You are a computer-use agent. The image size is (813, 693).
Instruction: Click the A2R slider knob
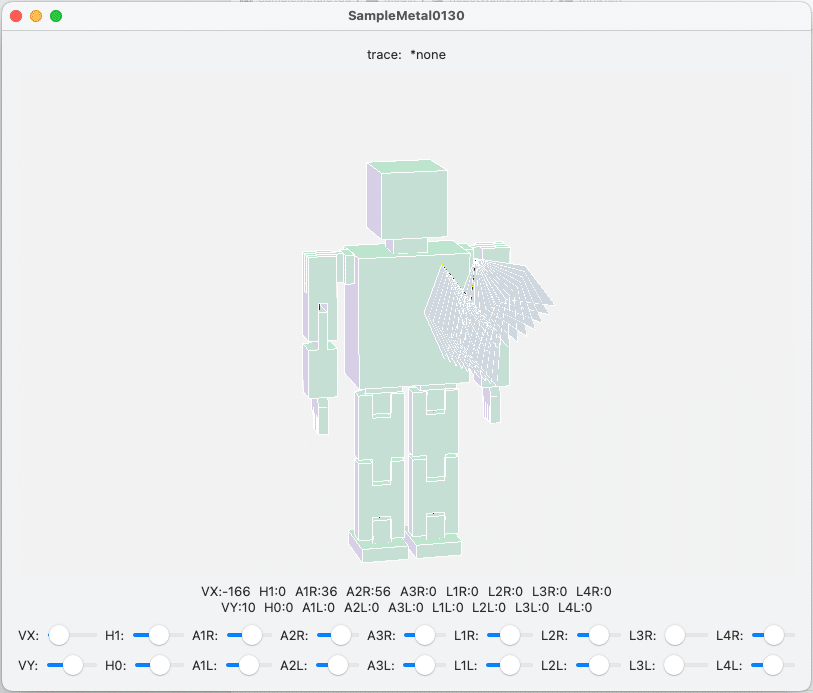pos(342,635)
